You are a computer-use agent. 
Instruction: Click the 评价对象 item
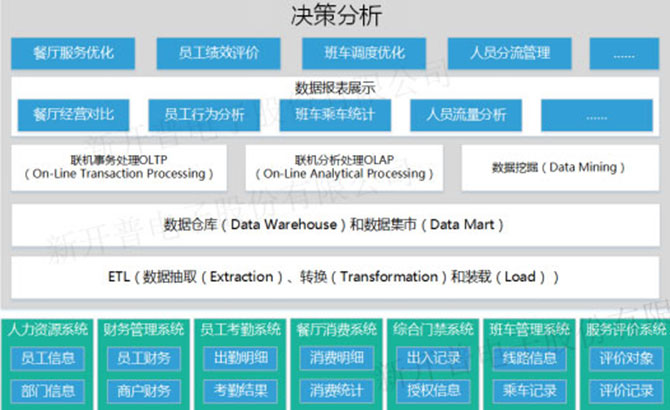pos(626,358)
